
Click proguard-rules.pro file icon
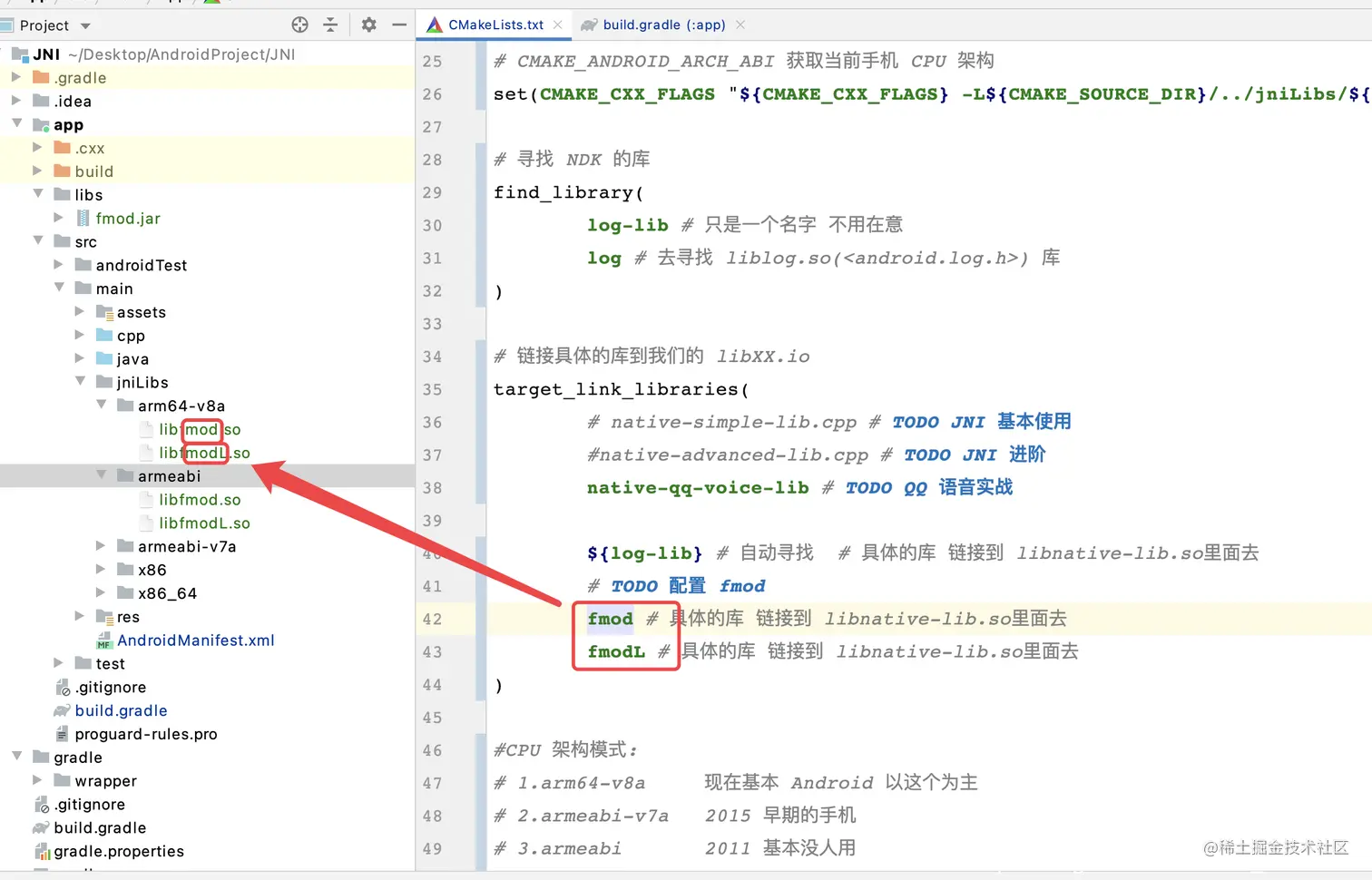[62, 734]
